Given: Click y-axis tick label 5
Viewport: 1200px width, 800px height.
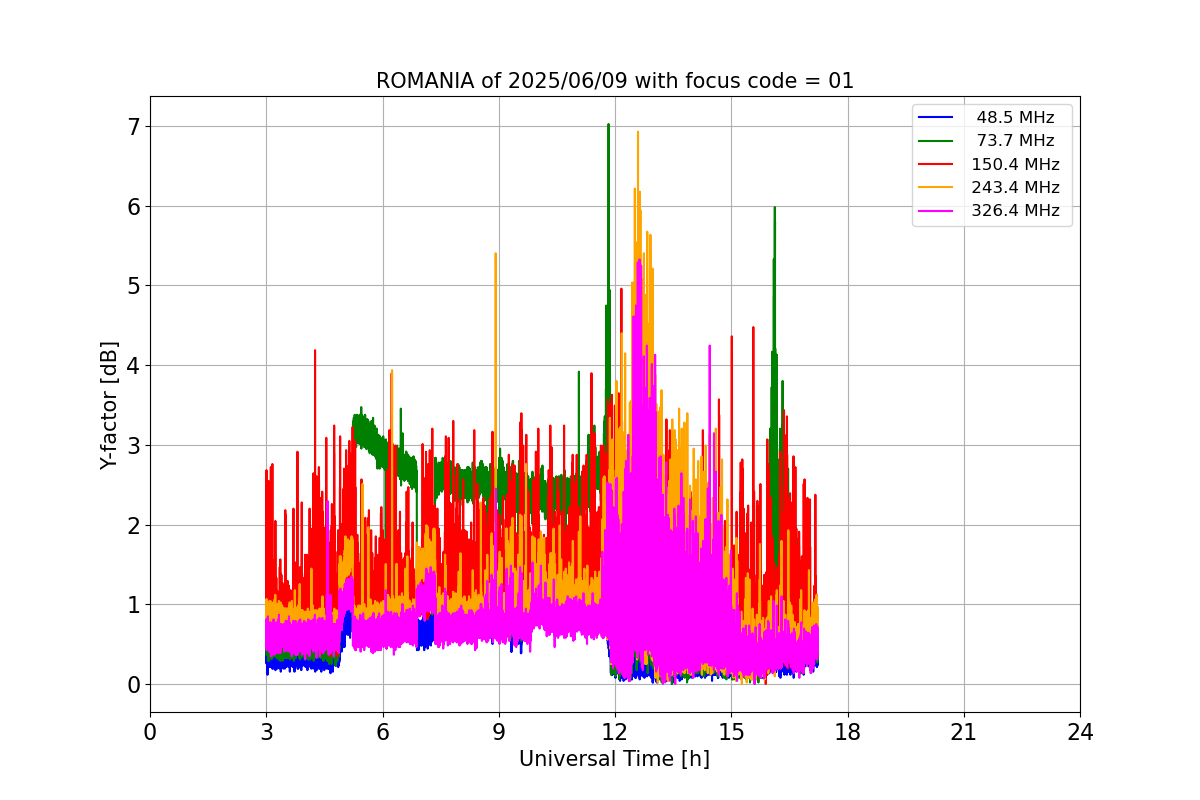Looking at the screenshot, I should pyautogui.click(x=132, y=286).
